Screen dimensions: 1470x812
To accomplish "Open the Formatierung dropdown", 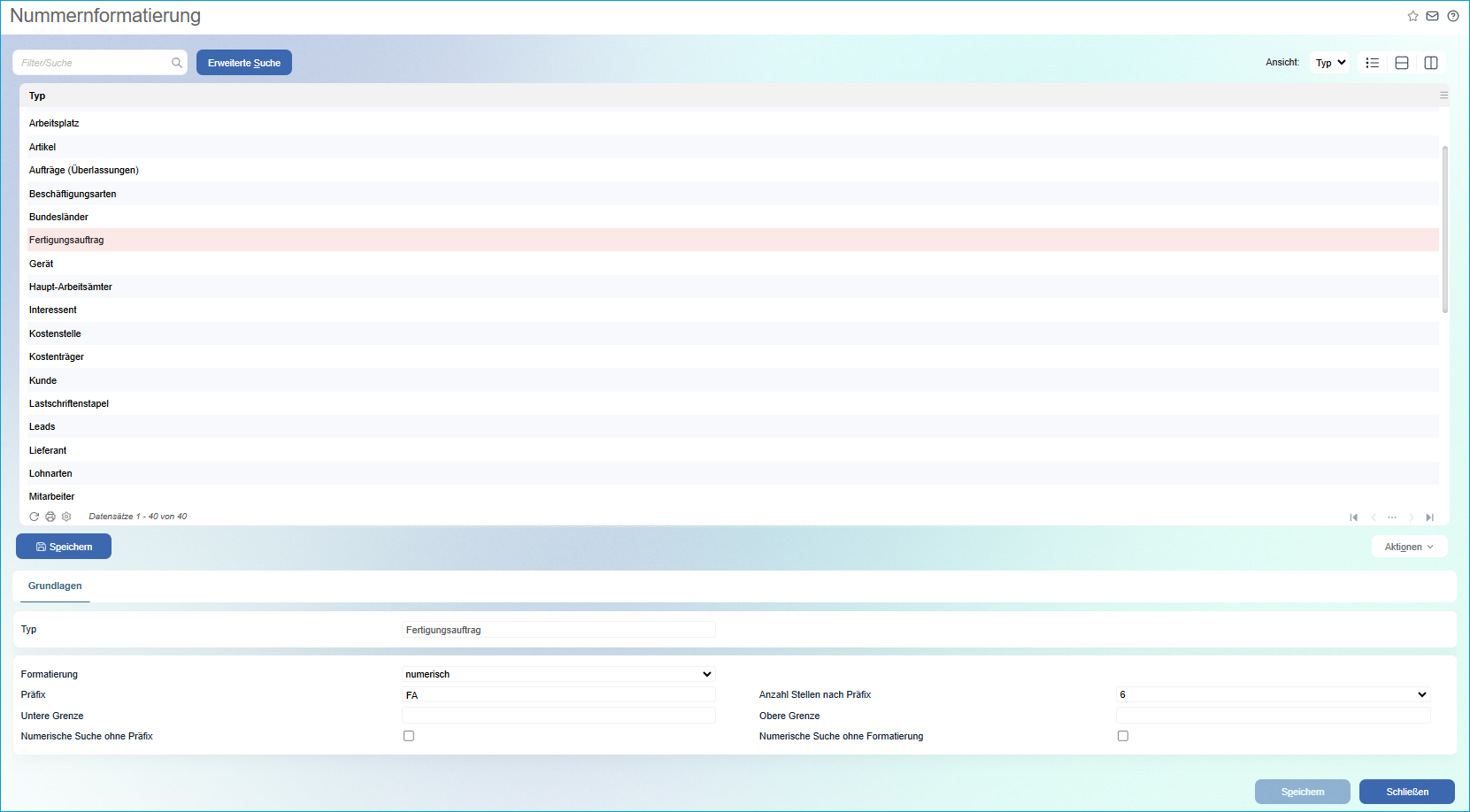I will tap(558, 674).
